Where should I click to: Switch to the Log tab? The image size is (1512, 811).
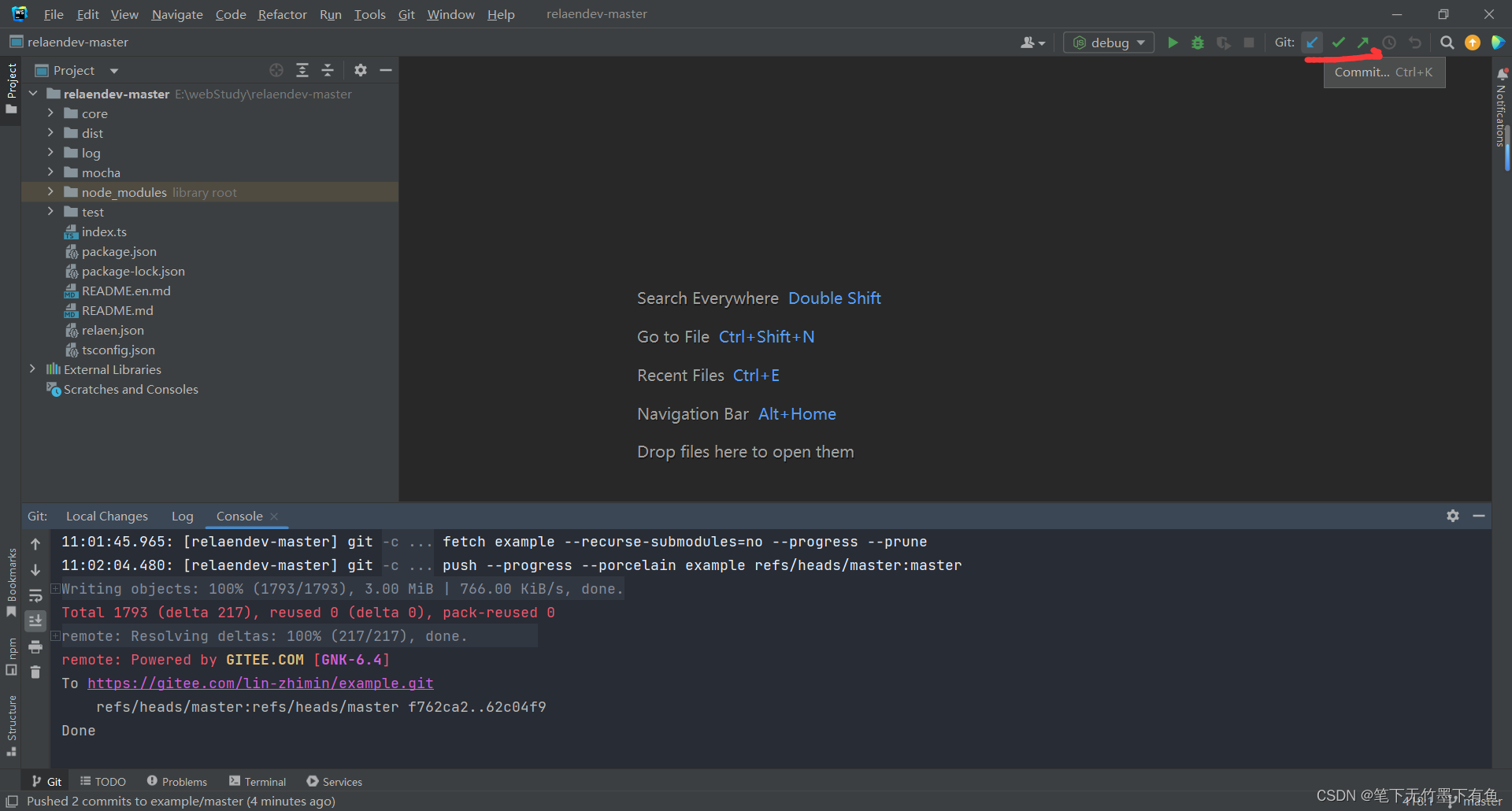182,517
